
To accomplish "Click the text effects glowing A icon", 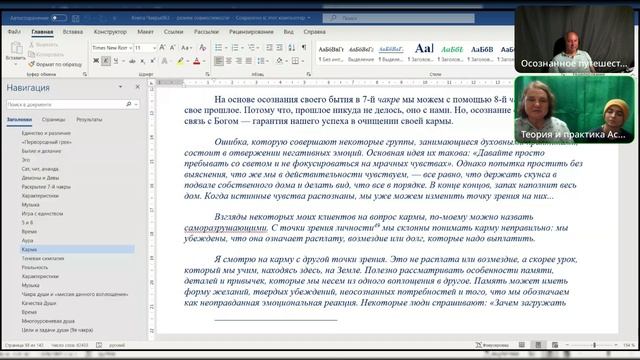I will (x=164, y=61).
